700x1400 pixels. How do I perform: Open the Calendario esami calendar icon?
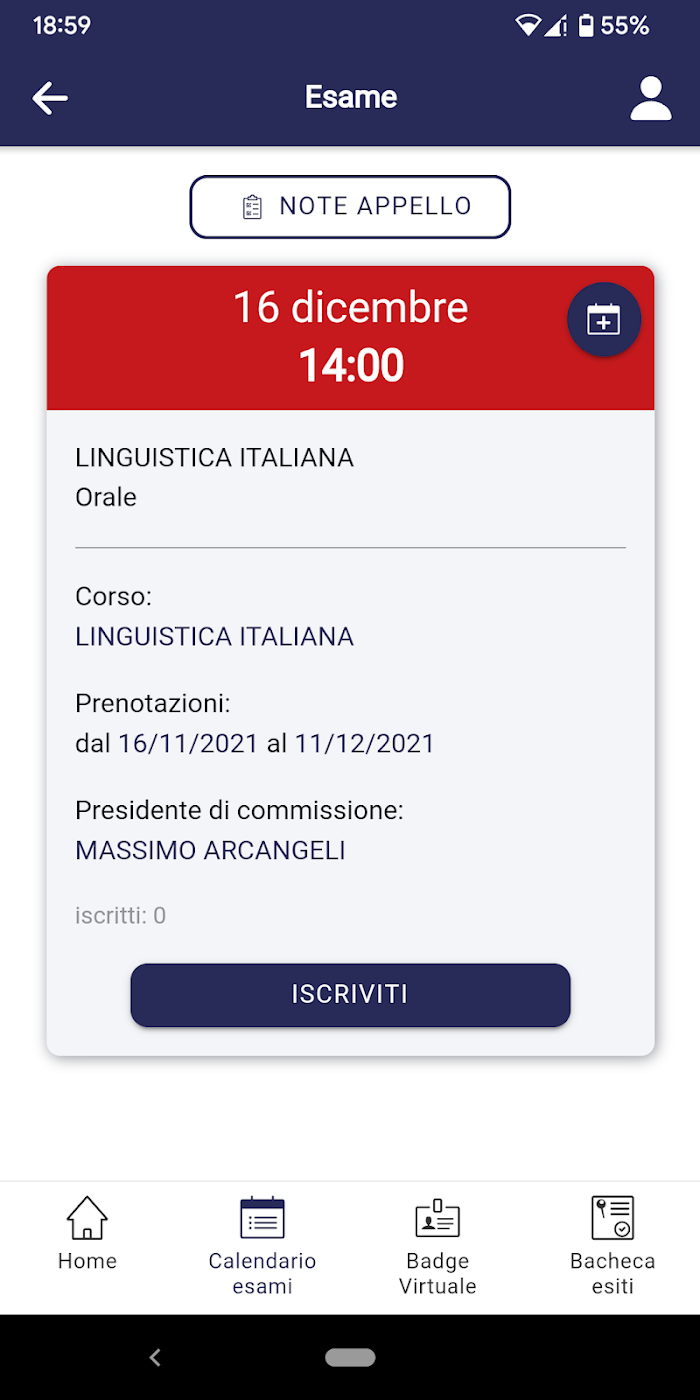[262, 1218]
